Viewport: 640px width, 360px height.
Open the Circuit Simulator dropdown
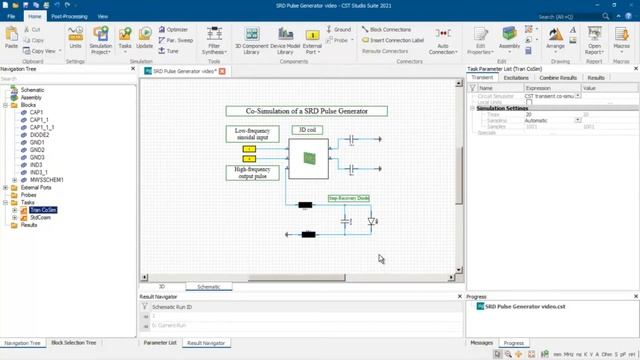coord(578,96)
